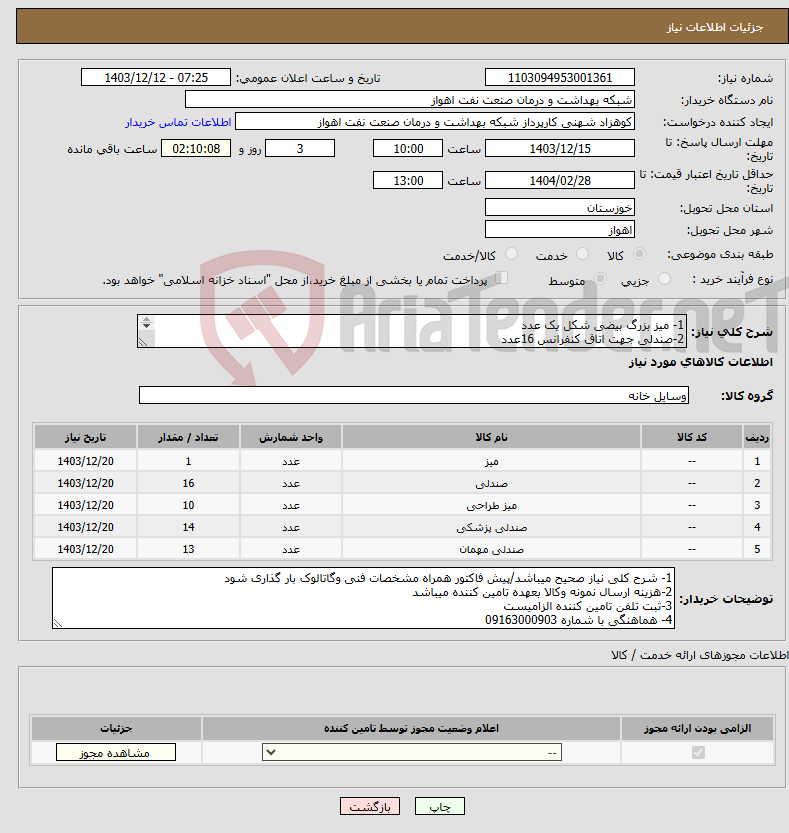Image resolution: width=789 pixels, height=833 pixels.
Task: Click the resize handle of description box
Action: coord(142,343)
